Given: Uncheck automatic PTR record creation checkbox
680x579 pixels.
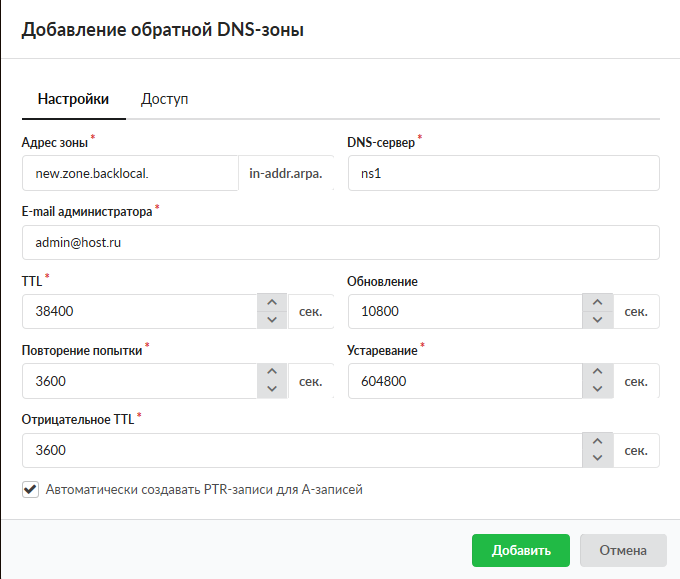Looking at the screenshot, I should tap(30, 490).
